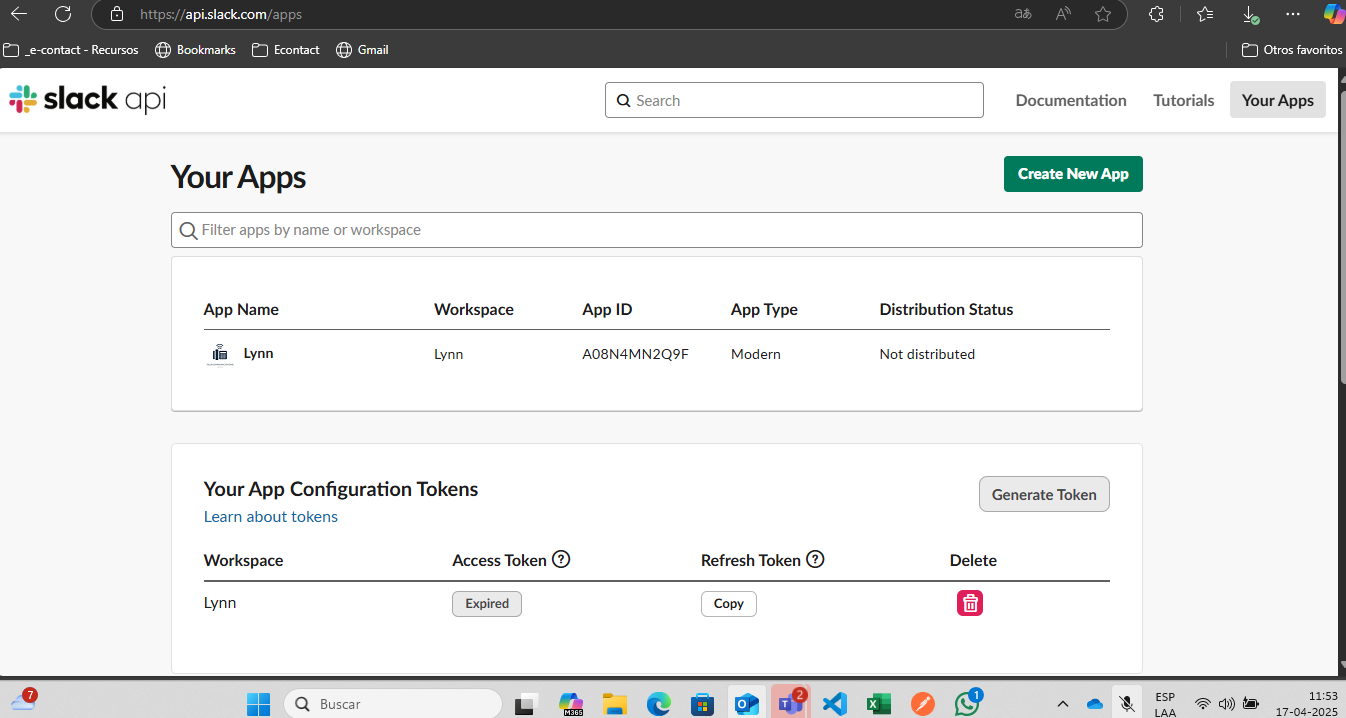This screenshot has width=1346, height=718.
Task: Follow the Learn about tokens link
Action: coord(270,516)
